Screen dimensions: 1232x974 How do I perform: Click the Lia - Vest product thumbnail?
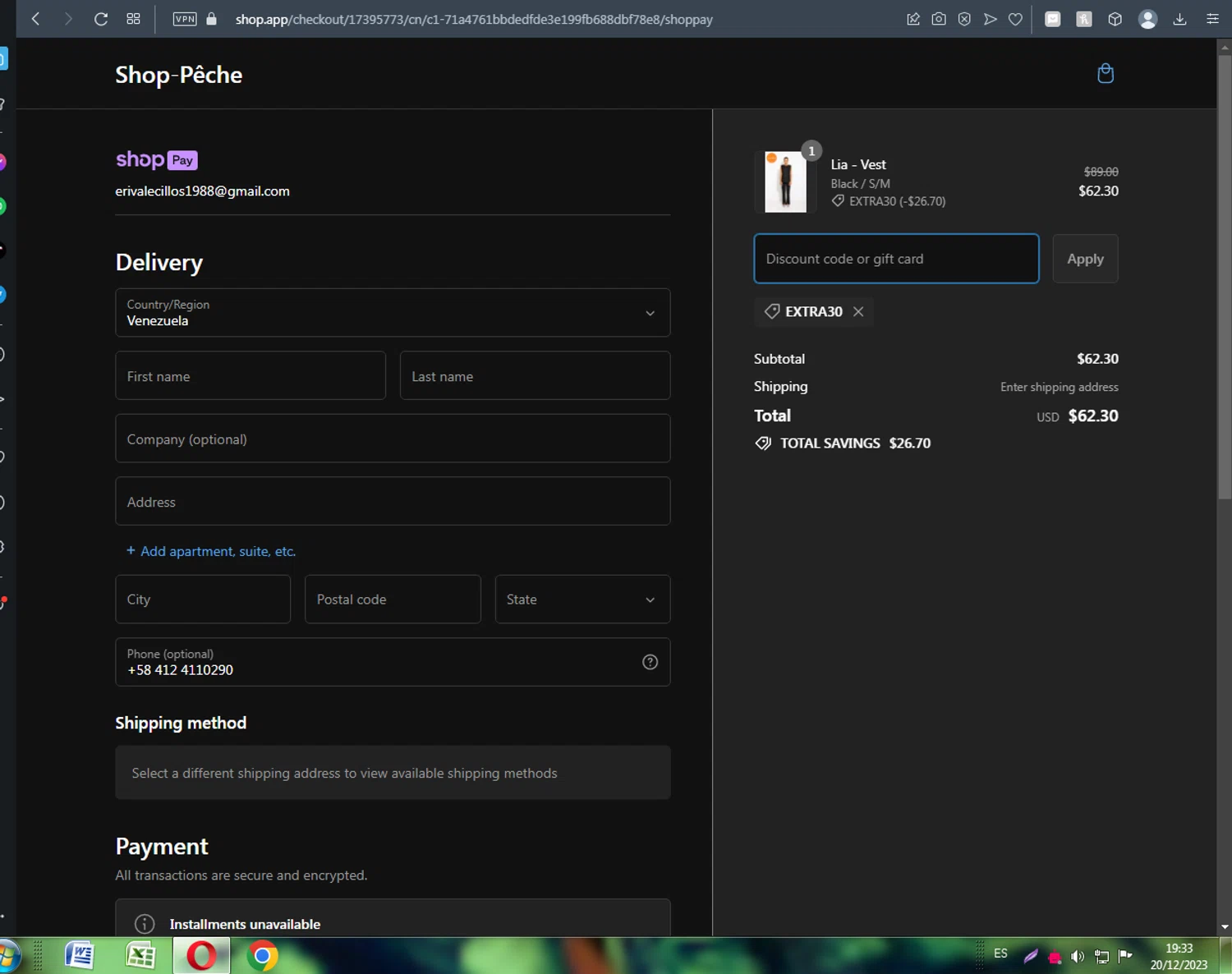785,181
